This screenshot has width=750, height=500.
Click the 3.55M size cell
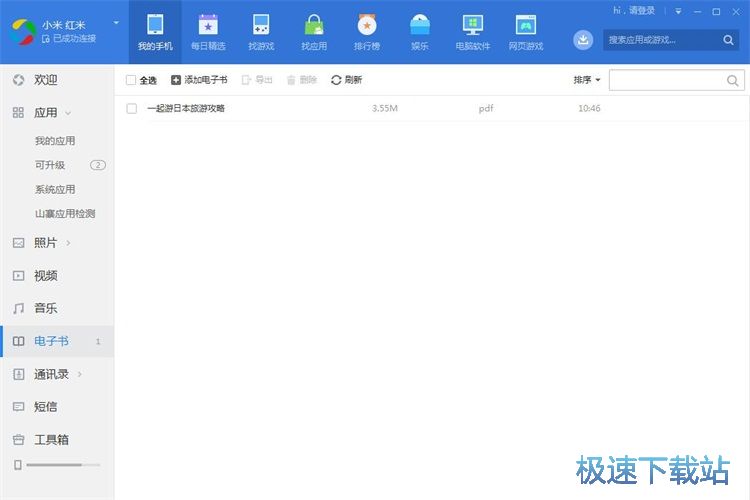[x=385, y=109]
